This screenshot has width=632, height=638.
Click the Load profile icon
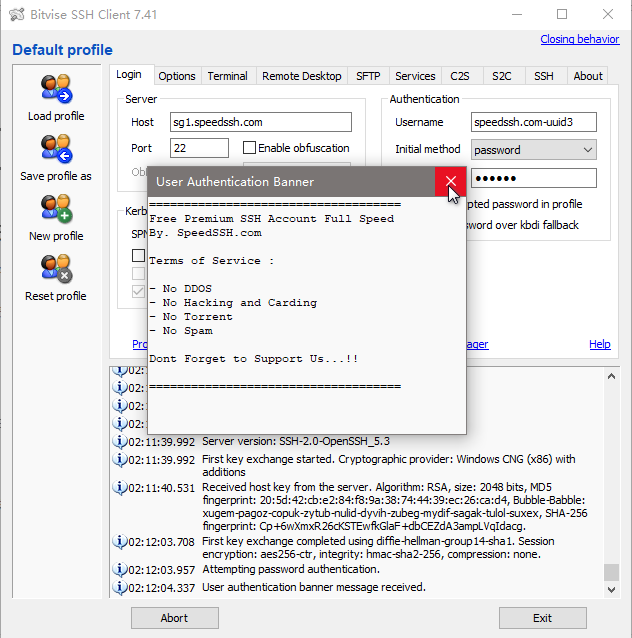[x=56, y=88]
